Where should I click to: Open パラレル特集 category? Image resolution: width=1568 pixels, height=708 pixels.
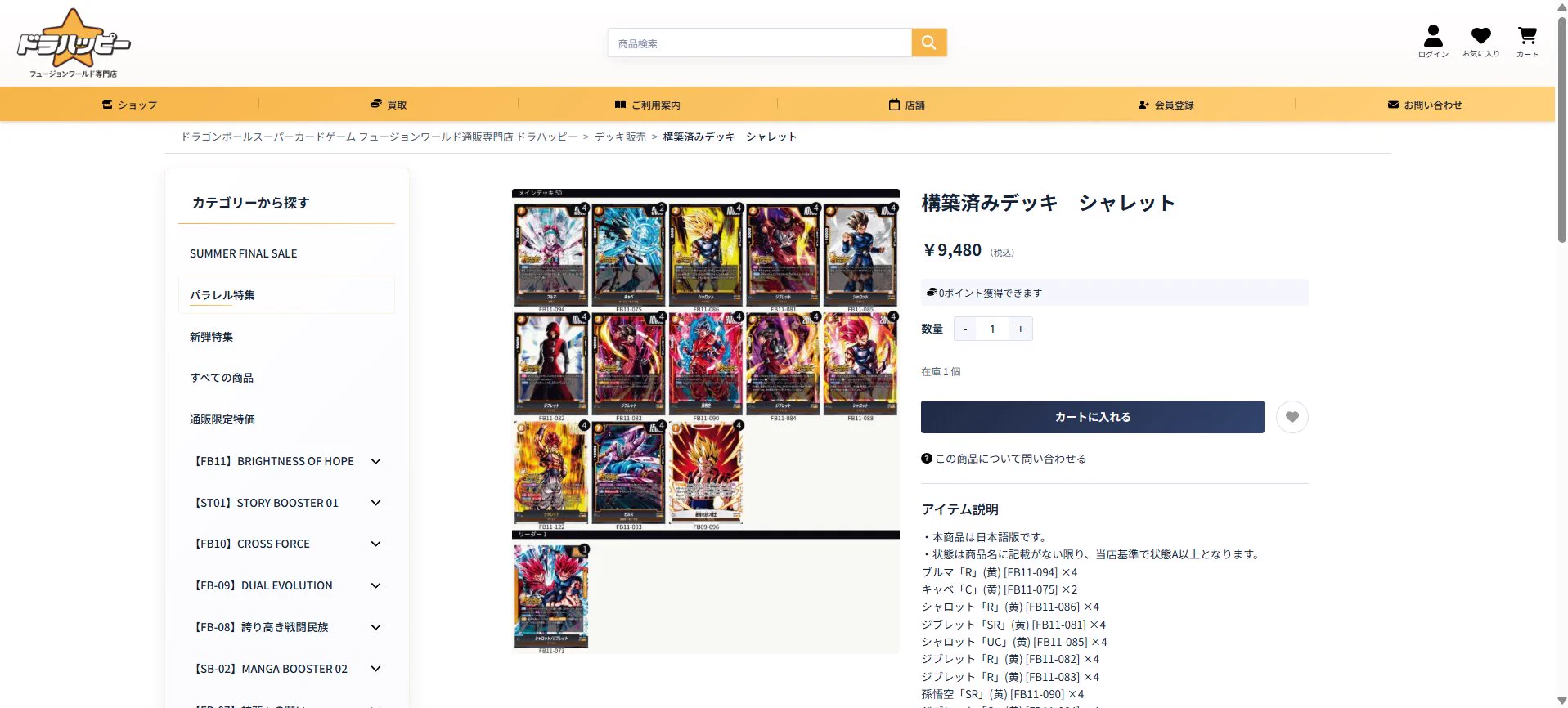(286, 295)
